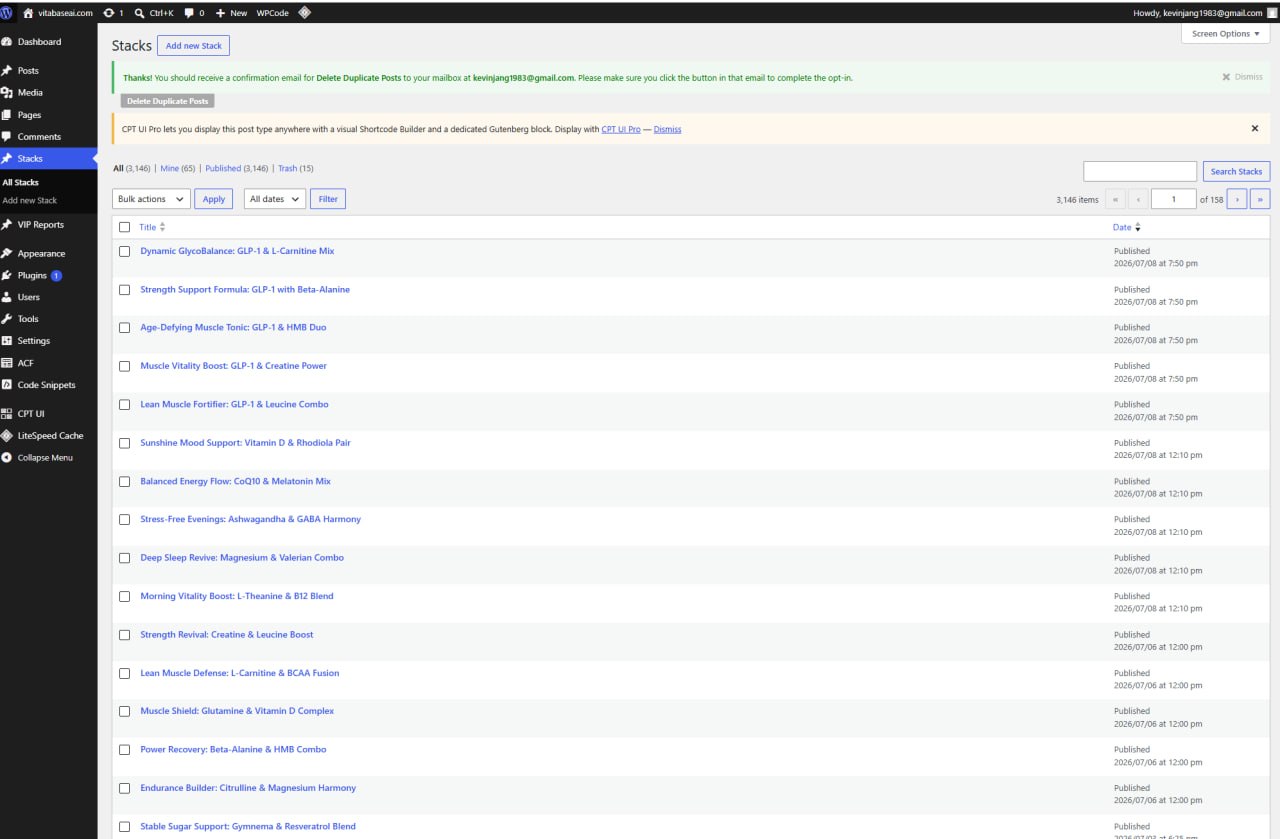Open the vitabaseai.com home icon
This screenshot has width=1280, height=839.
tap(28, 13)
